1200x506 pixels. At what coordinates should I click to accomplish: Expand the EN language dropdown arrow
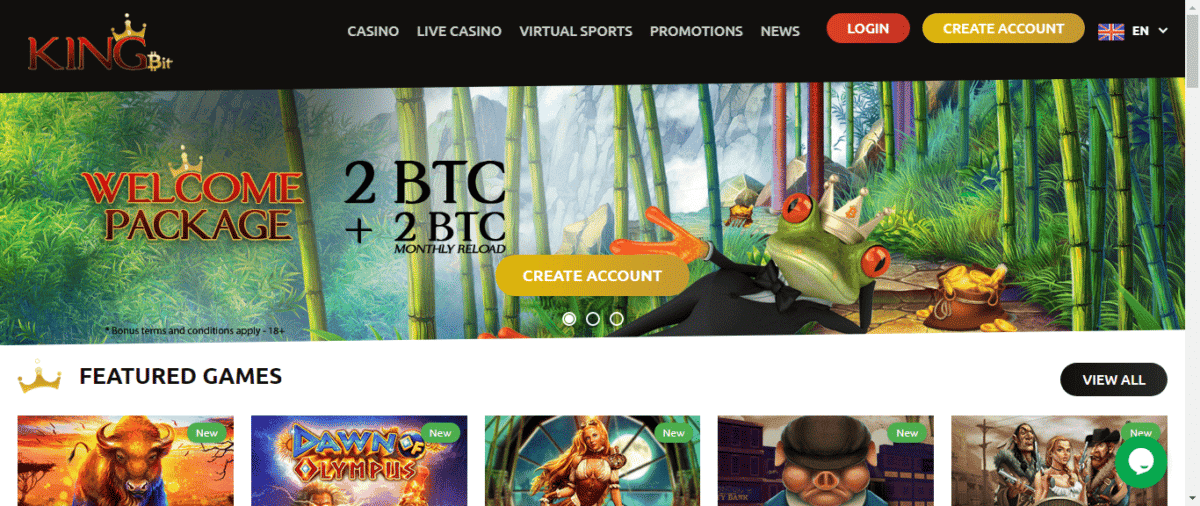1163,31
